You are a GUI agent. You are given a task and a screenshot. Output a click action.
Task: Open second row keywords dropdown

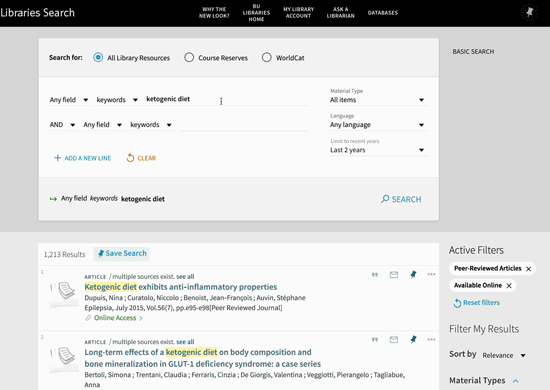[x=151, y=125]
